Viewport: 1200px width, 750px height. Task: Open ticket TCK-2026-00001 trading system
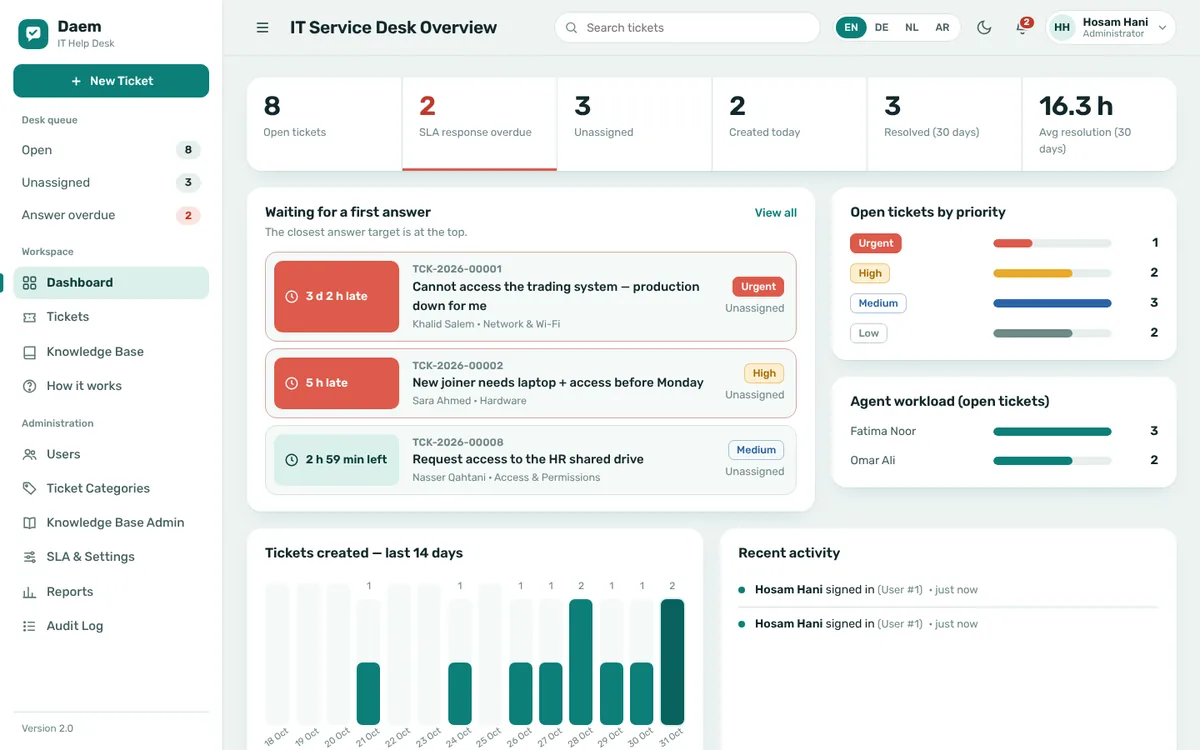coord(531,297)
